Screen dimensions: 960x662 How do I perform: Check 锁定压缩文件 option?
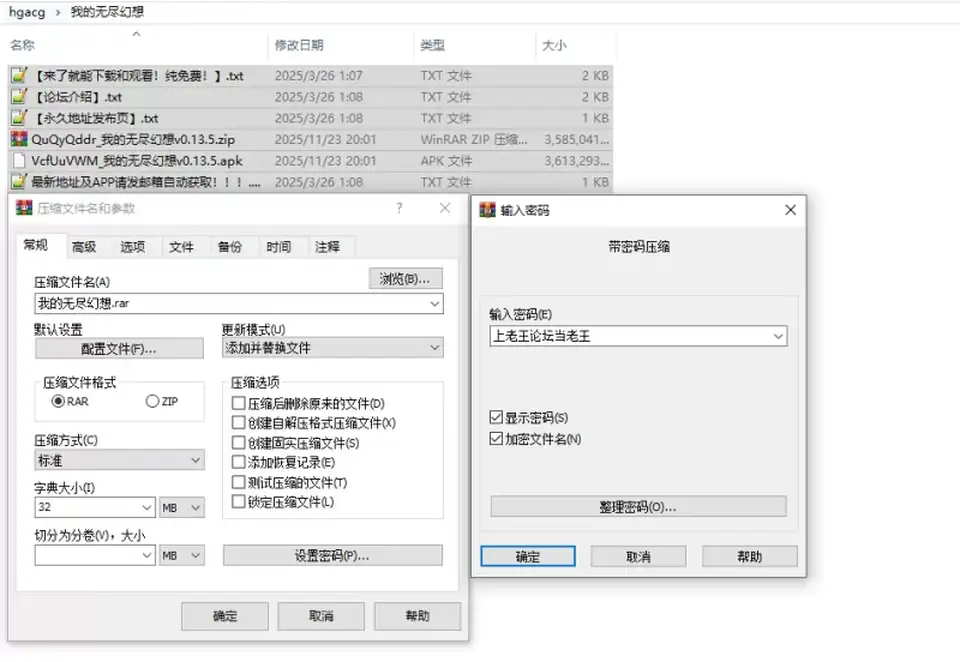(239, 502)
